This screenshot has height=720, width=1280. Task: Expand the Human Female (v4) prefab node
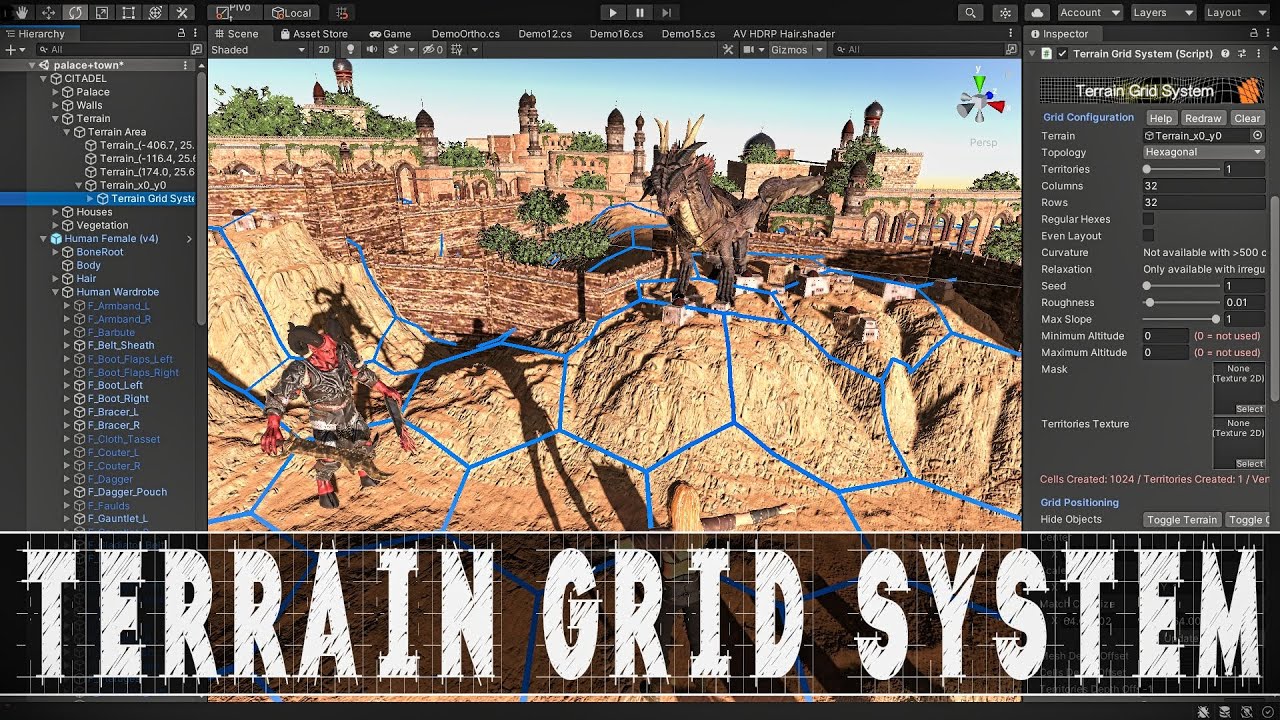[43, 239]
